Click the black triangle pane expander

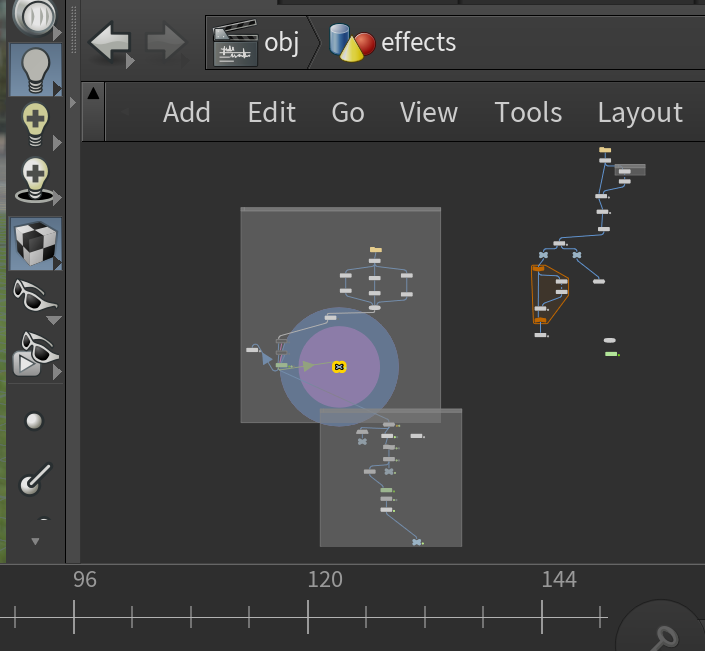pyautogui.click(x=93, y=94)
